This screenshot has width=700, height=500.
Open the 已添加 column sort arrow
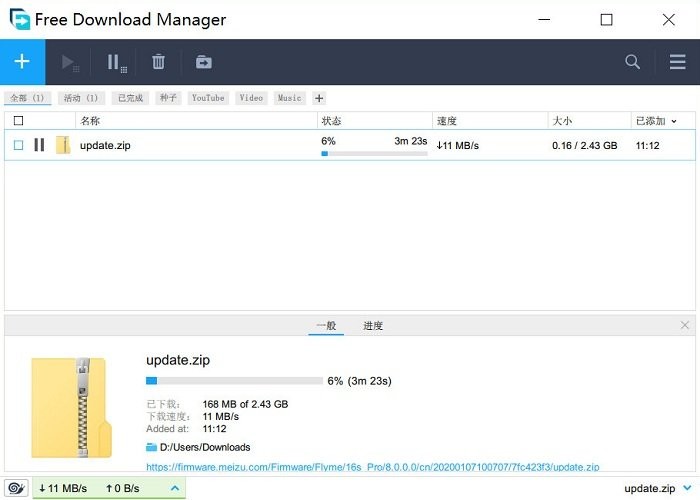[674, 121]
